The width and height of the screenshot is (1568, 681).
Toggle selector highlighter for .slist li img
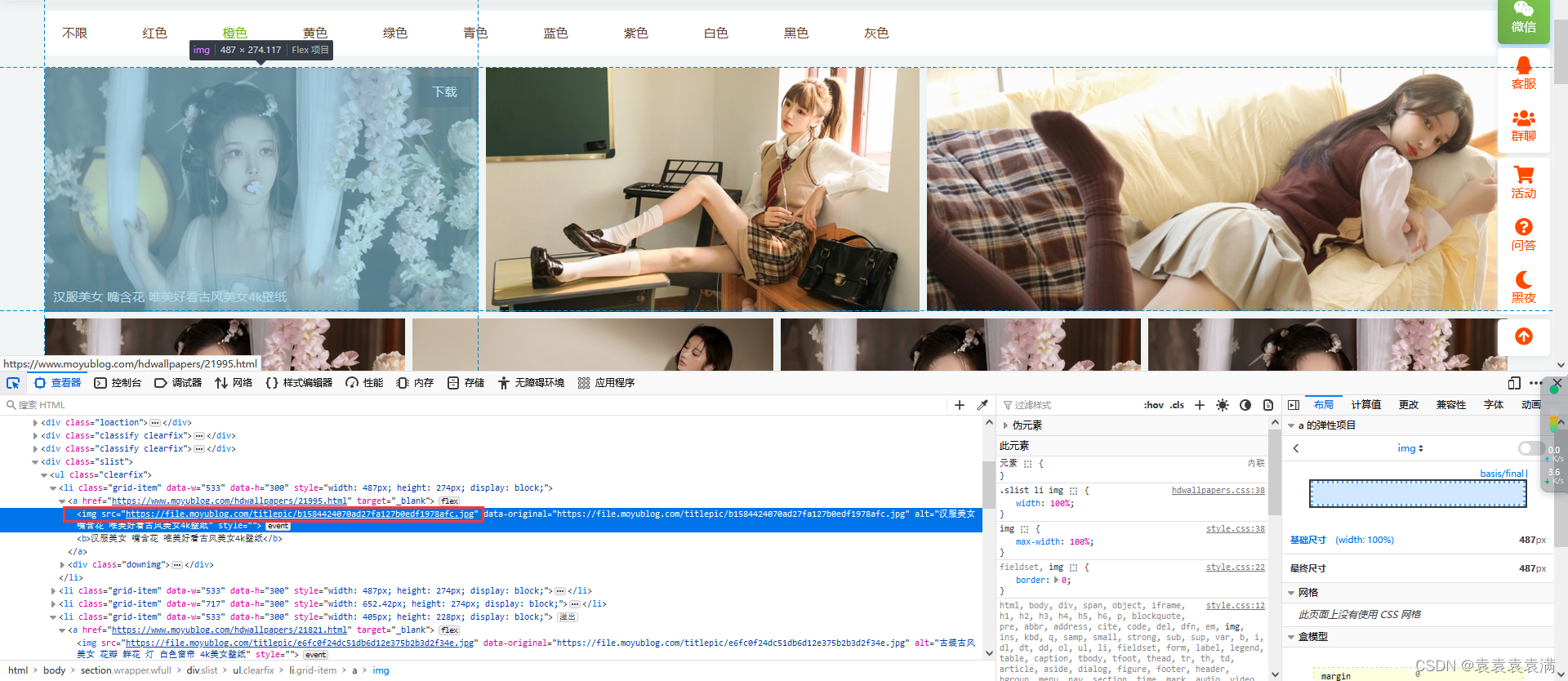[1073, 491]
